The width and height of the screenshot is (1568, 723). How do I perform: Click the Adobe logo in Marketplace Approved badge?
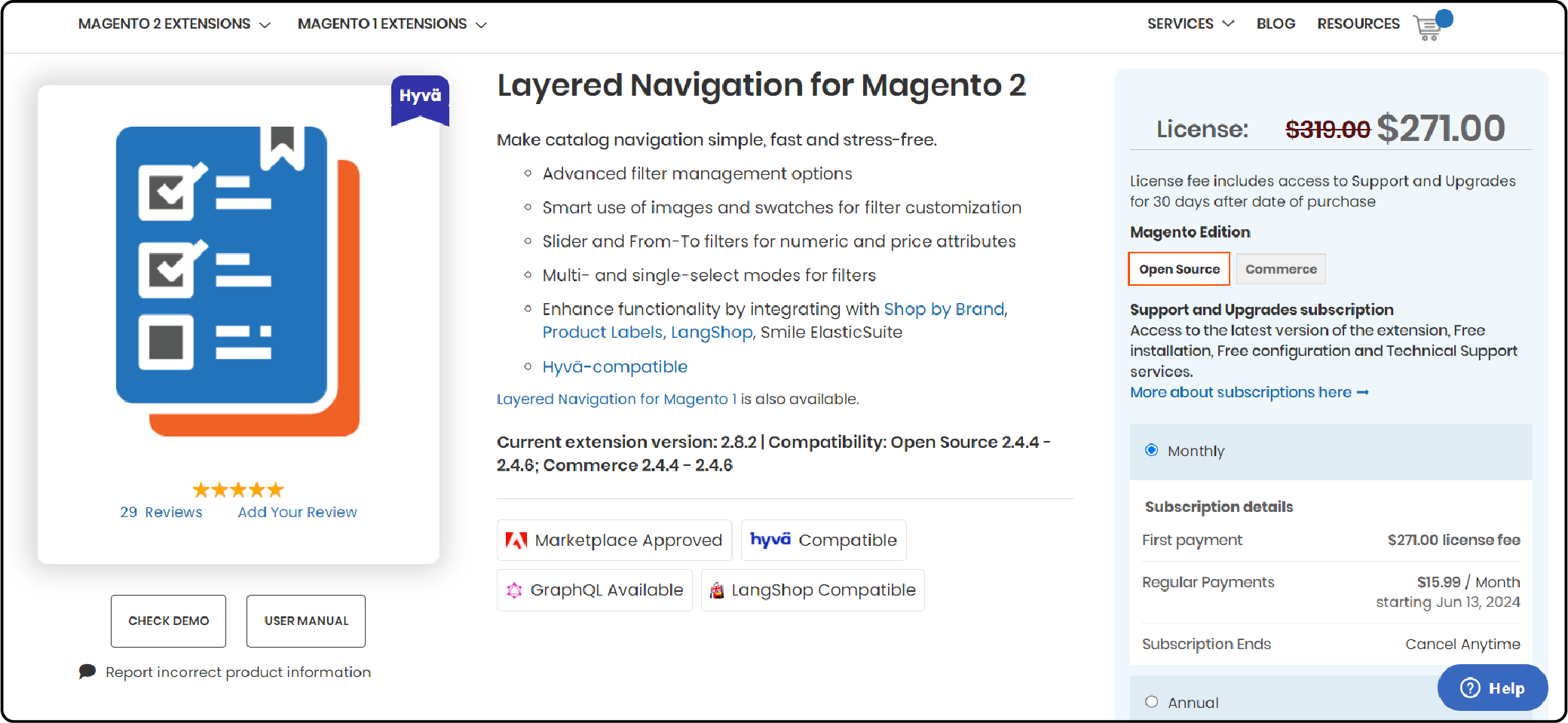click(516, 541)
